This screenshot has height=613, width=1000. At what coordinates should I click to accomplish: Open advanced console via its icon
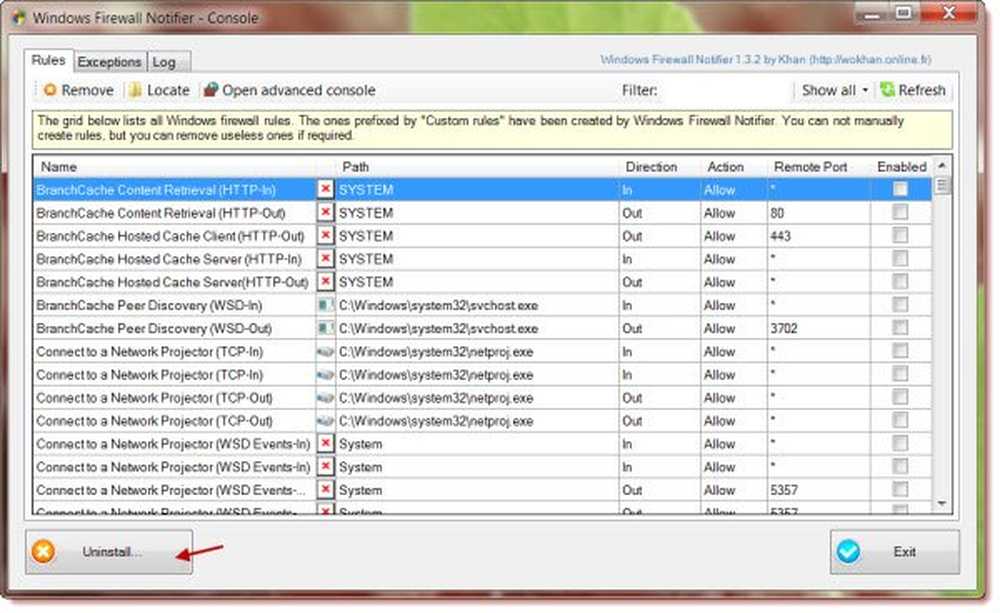(210, 90)
